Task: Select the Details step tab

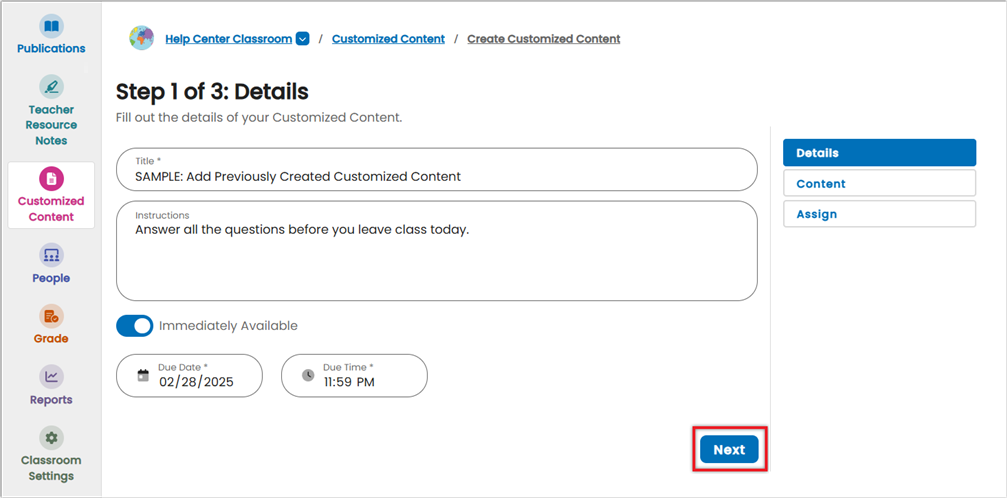Action: pyautogui.click(x=879, y=153)
